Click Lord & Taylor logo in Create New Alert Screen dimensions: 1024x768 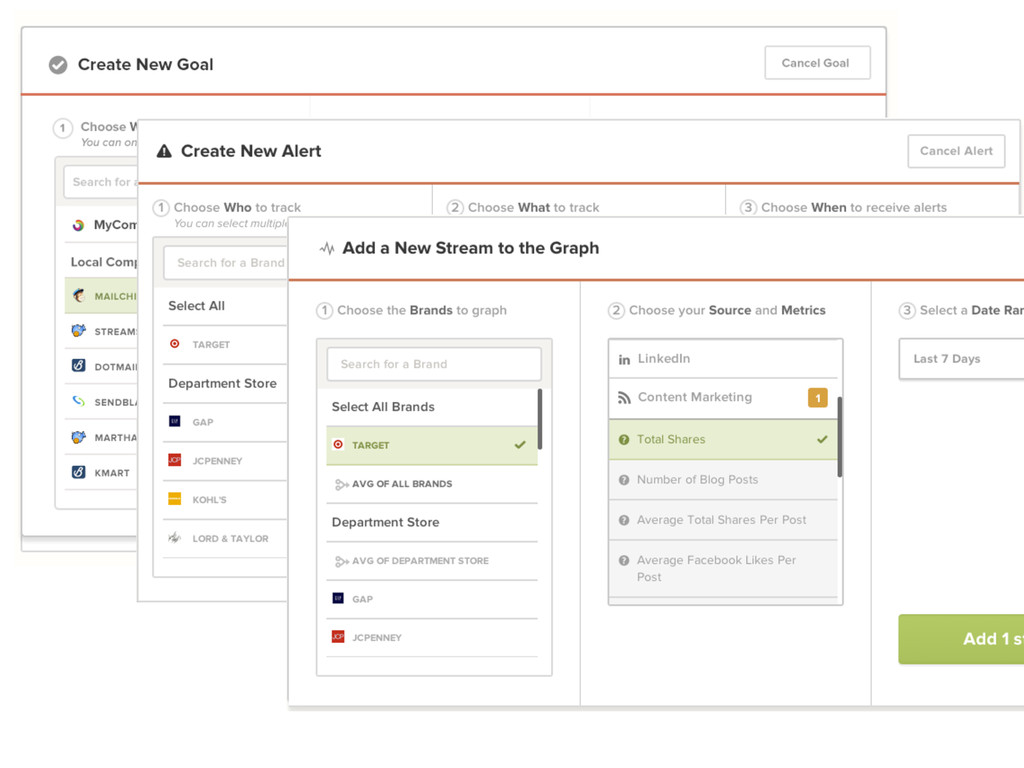click(174, 537)
